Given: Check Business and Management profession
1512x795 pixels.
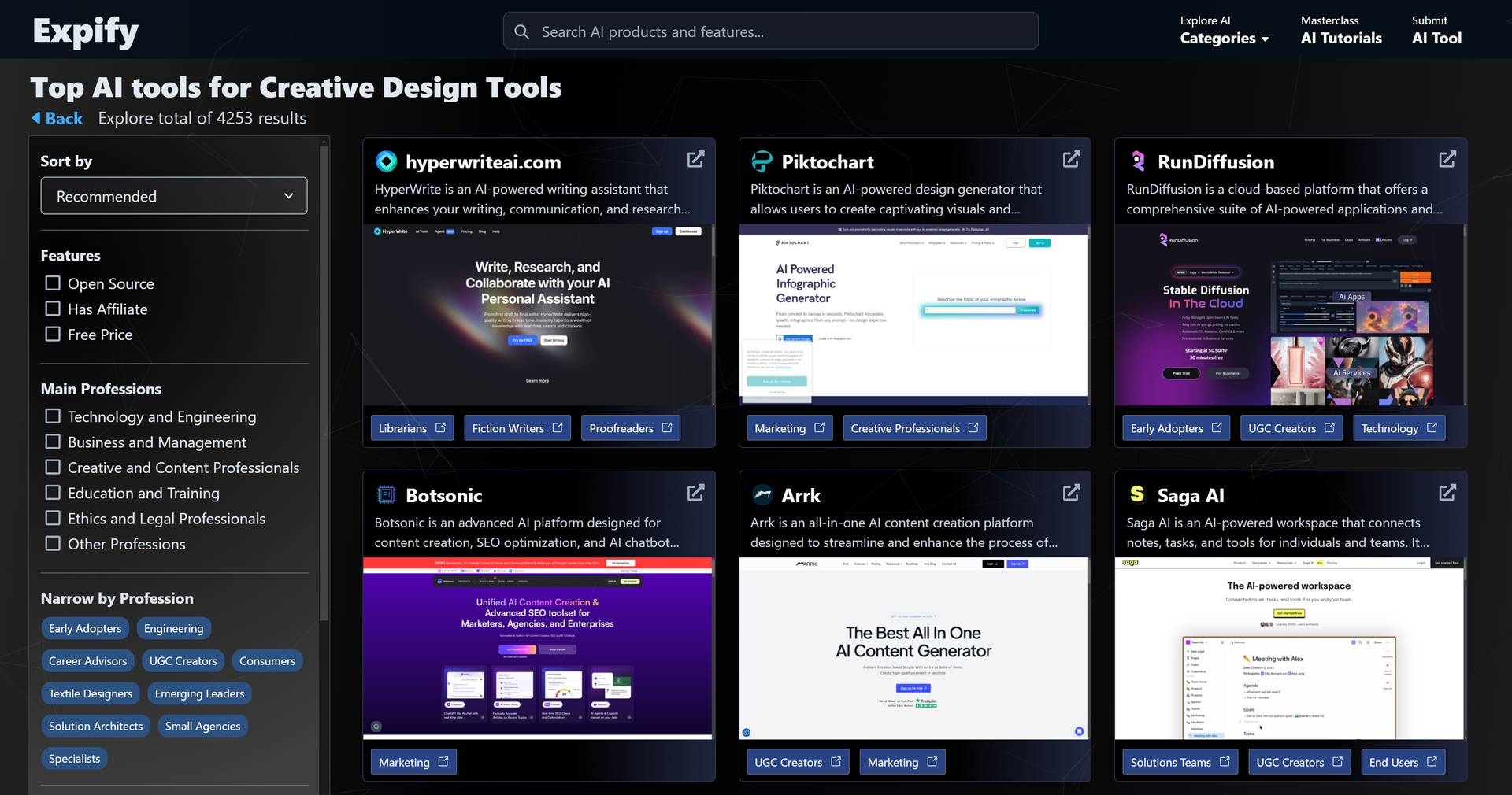Looking at the screenshot, I should click(x=53, y=442).
